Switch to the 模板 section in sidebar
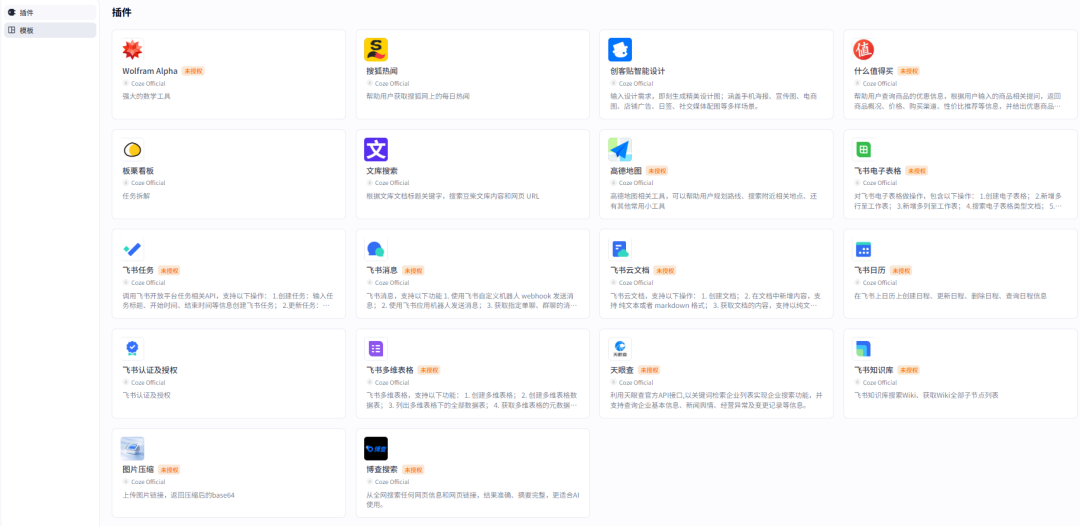This screenshot has width=1080, height=526. pos(50,30)
